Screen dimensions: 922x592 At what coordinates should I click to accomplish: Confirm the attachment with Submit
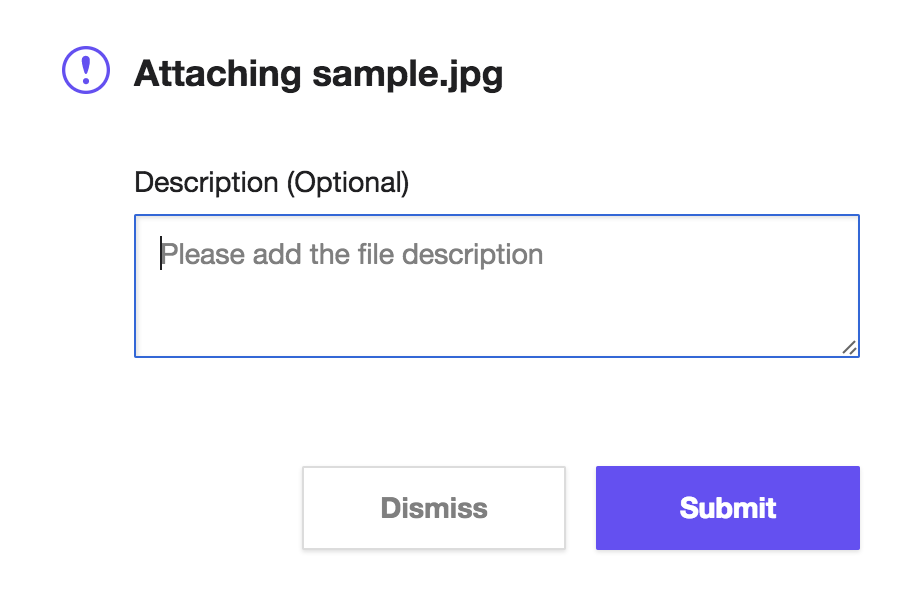click(727, 508)
